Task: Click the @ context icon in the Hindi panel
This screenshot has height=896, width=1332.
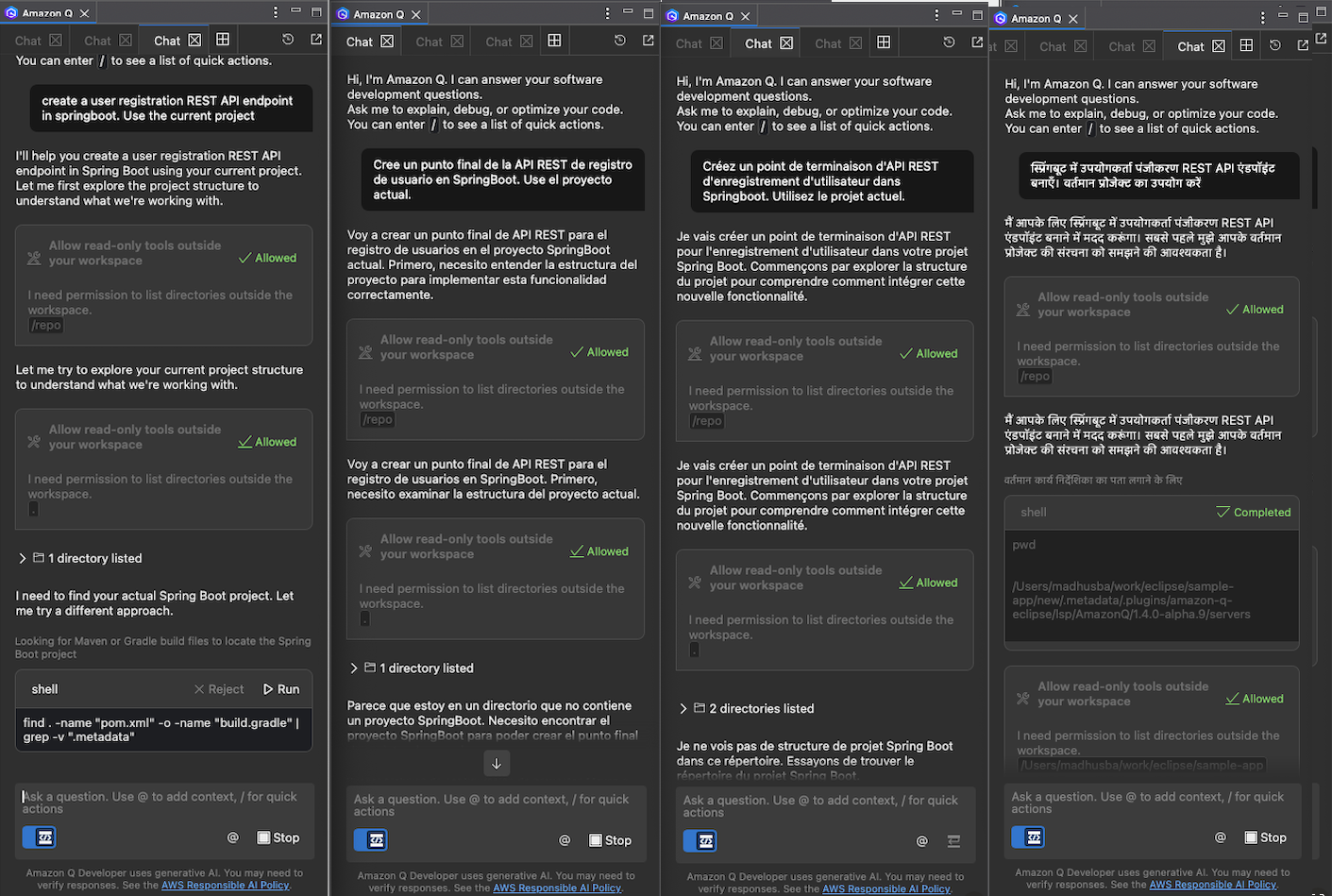Action: pyautogui.click(x=1221, y=837)
